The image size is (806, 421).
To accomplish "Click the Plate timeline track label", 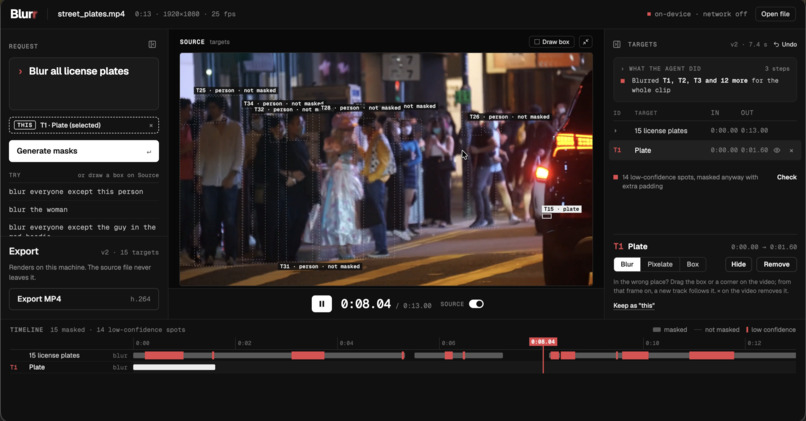I will pos(37,368).
